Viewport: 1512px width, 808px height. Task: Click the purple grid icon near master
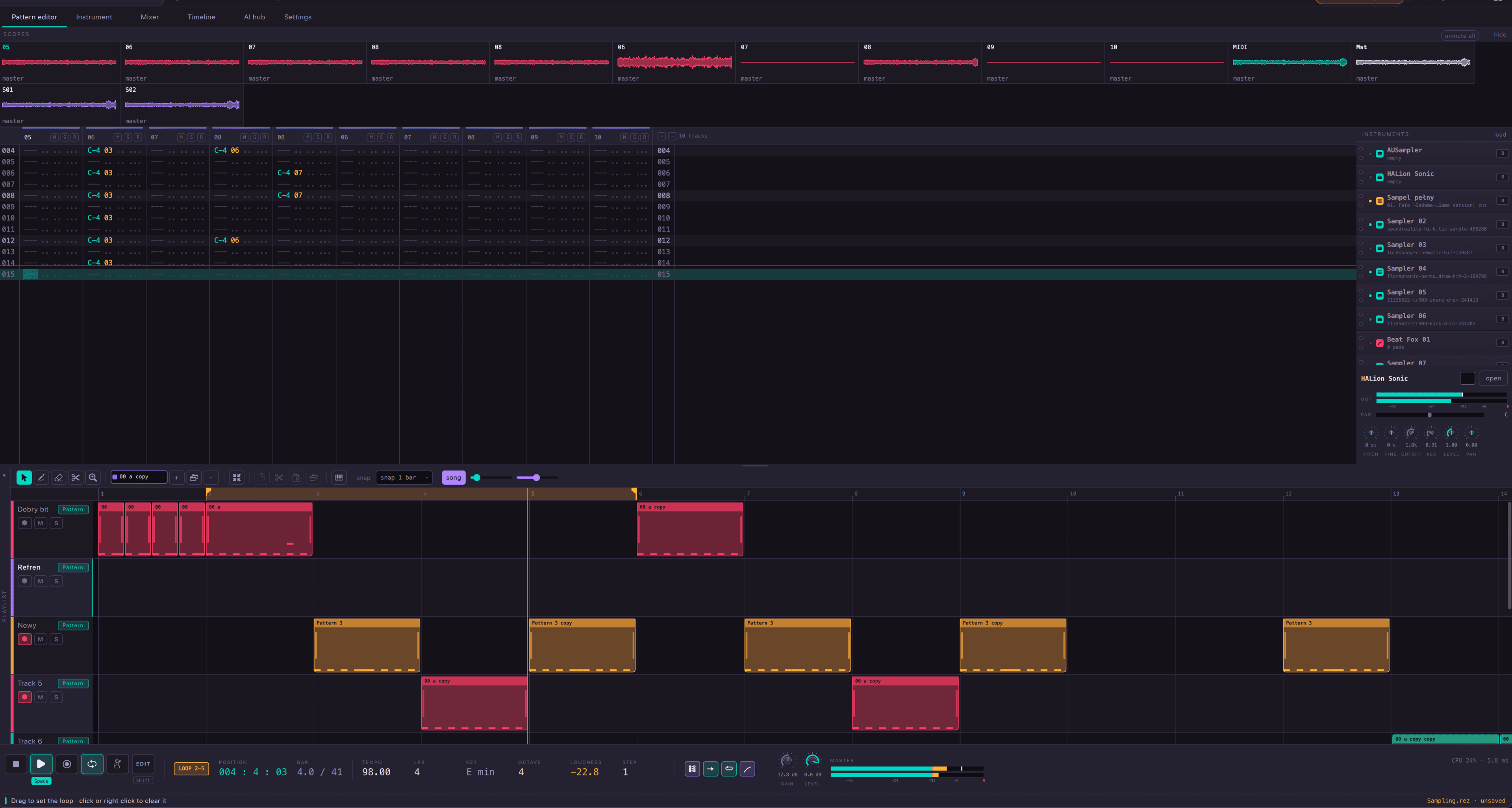[692, 769]
